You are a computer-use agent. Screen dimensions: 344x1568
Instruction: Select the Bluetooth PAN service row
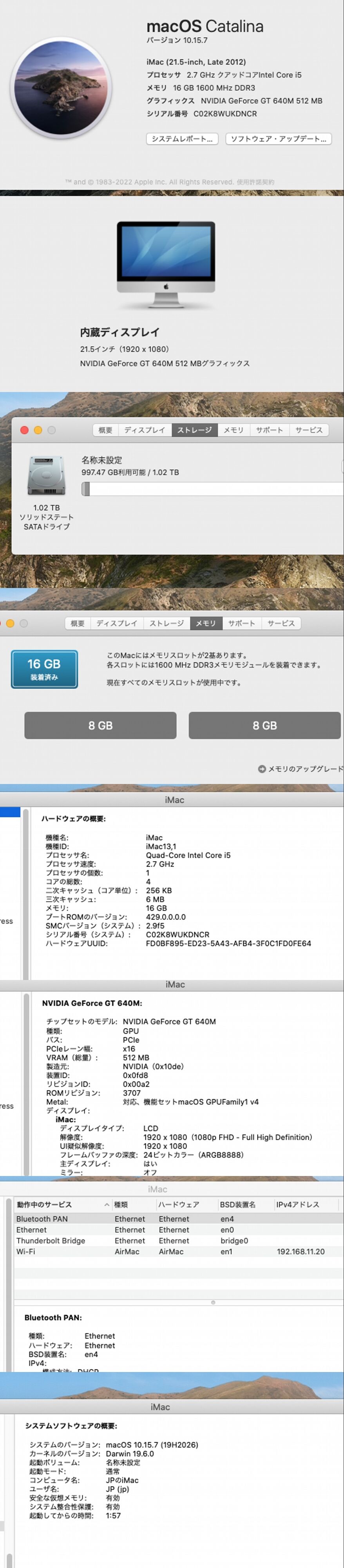(x=178, y=1219)
